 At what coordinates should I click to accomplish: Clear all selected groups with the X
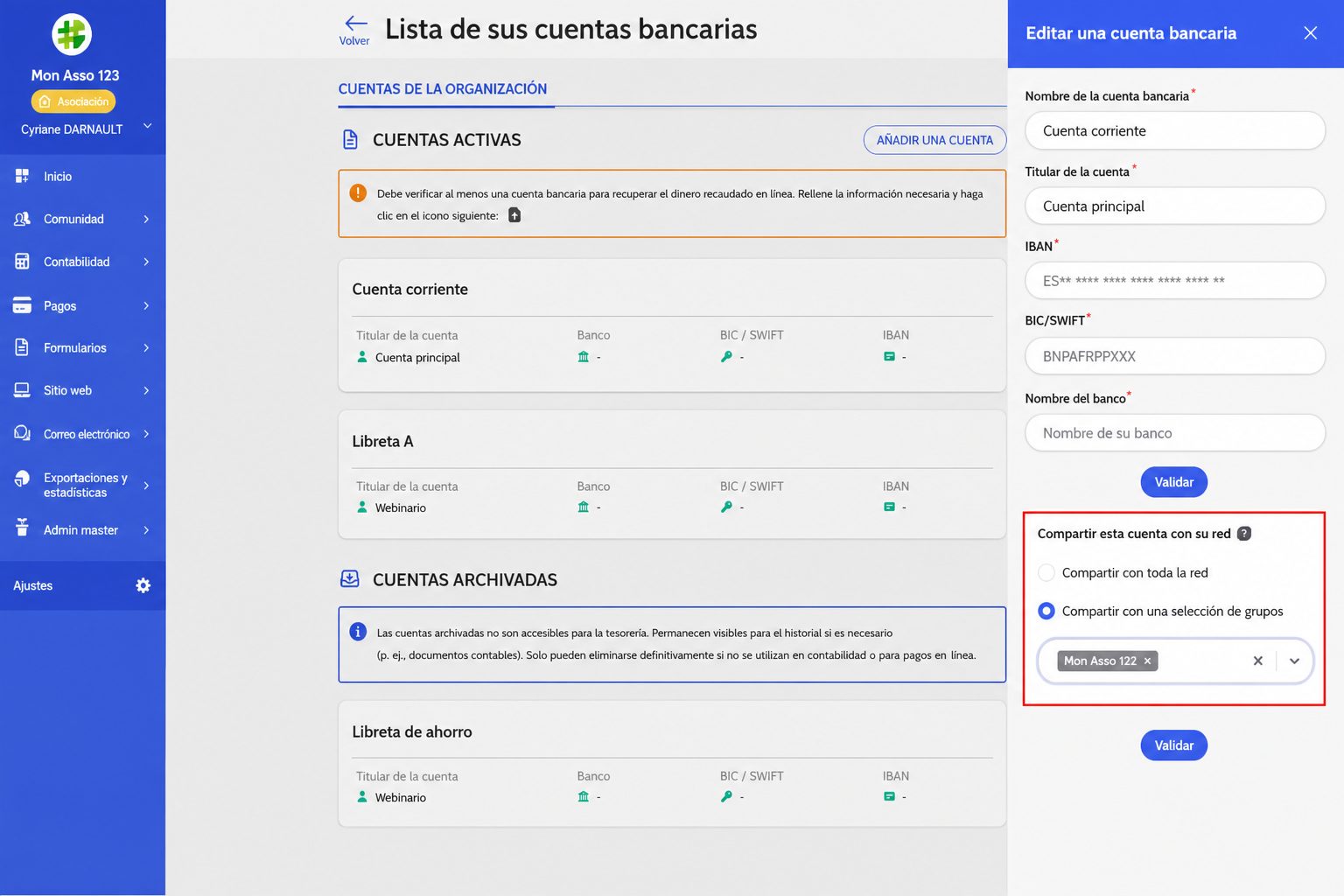[x=1258, y=661]
